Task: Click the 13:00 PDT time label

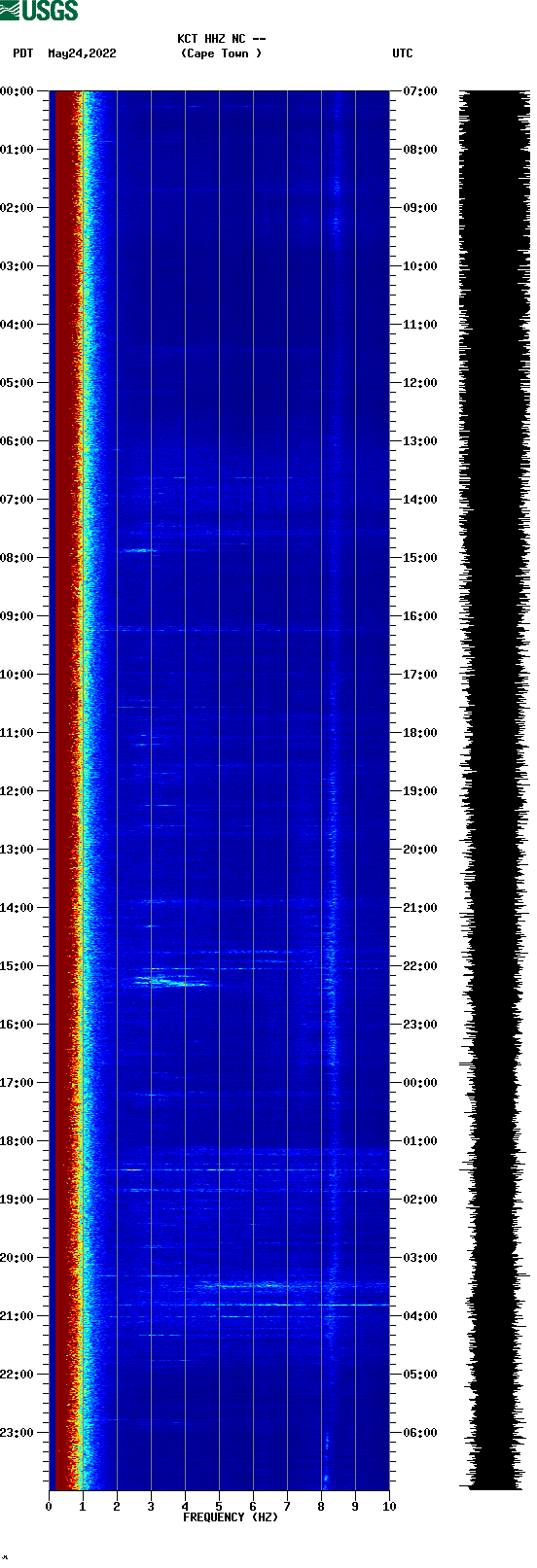Action: click(18, 850)
